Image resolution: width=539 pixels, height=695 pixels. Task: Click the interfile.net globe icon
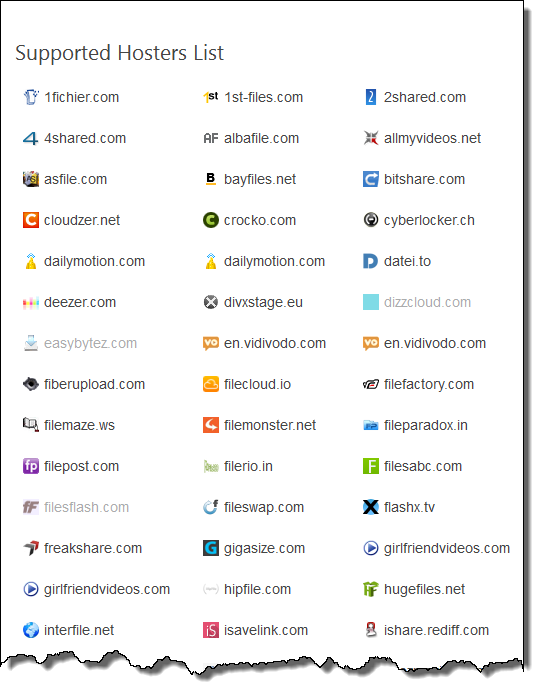[31, 630]
